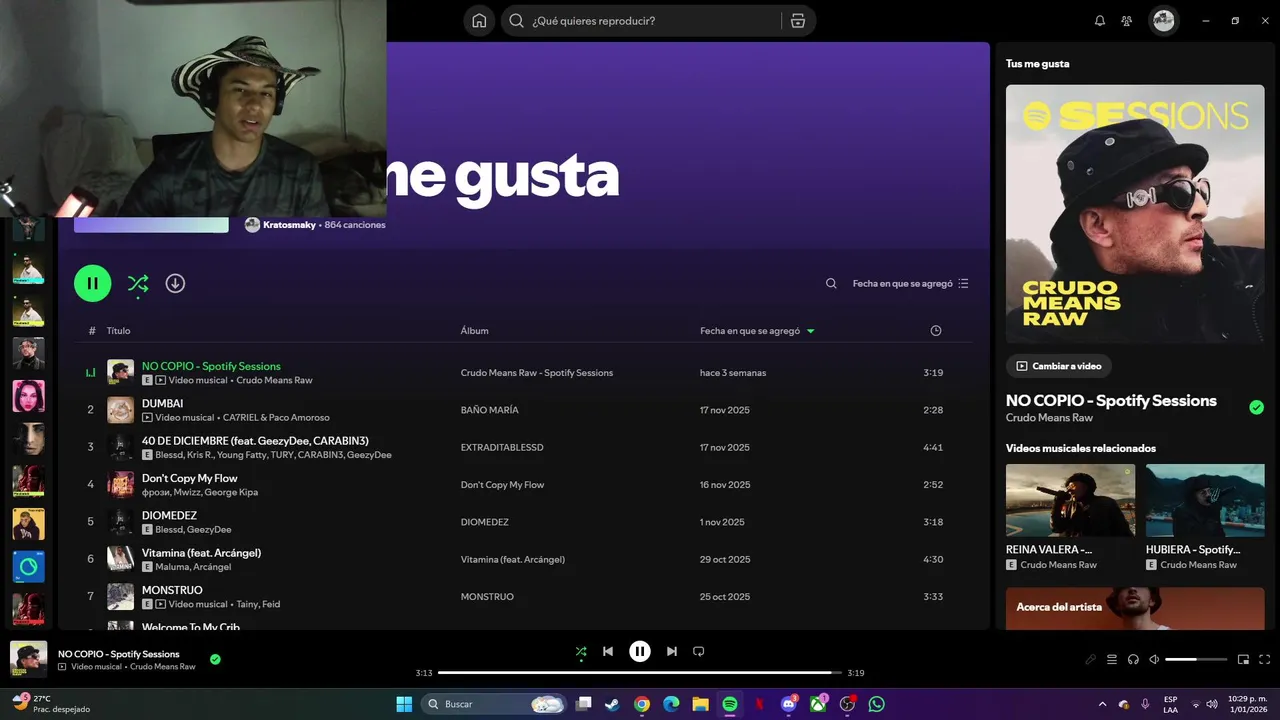This screenshot has width=1280, height=720.
Task: Toggle liked checkmark in now-playing bar
Action: pyautogui.click(x=215, y=659)
